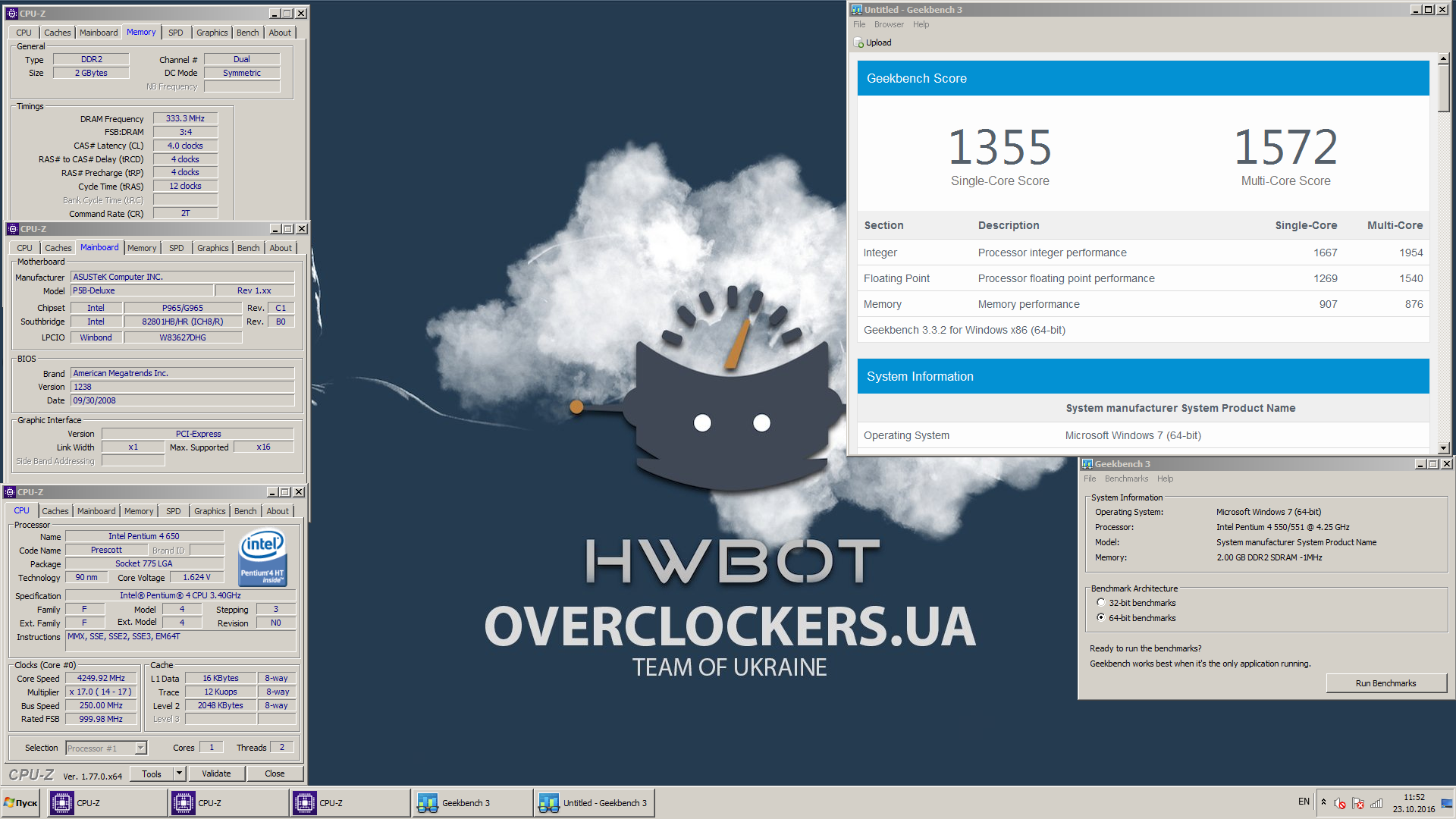
Task: Select Mainboard tab in top CPU-Z window
Action: click(99, 33)
